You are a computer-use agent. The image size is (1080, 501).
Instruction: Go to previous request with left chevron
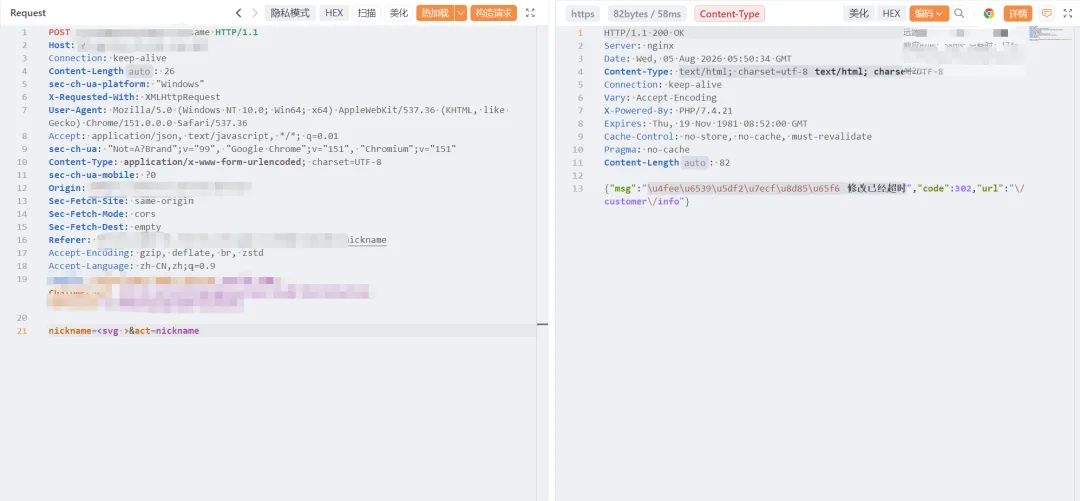(x=238, y=13)
